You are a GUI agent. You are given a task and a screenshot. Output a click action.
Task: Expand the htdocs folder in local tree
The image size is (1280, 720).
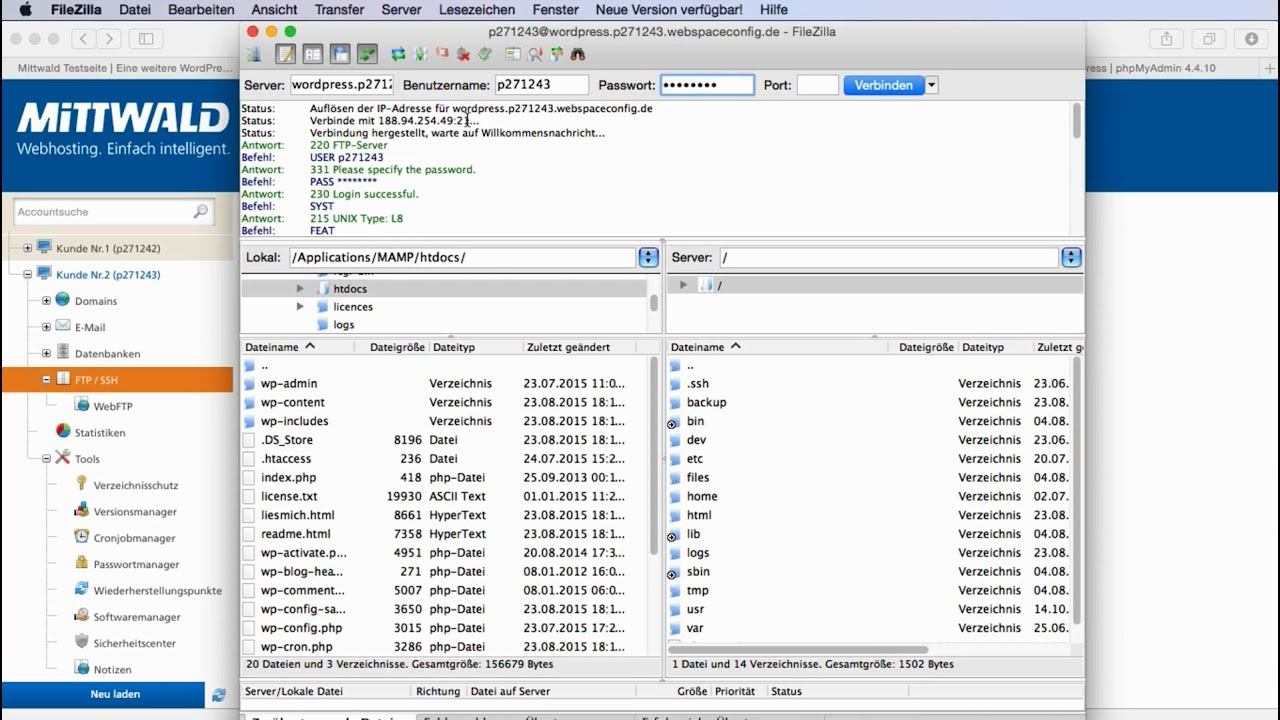pyautogui.click(x=300, y=288)
